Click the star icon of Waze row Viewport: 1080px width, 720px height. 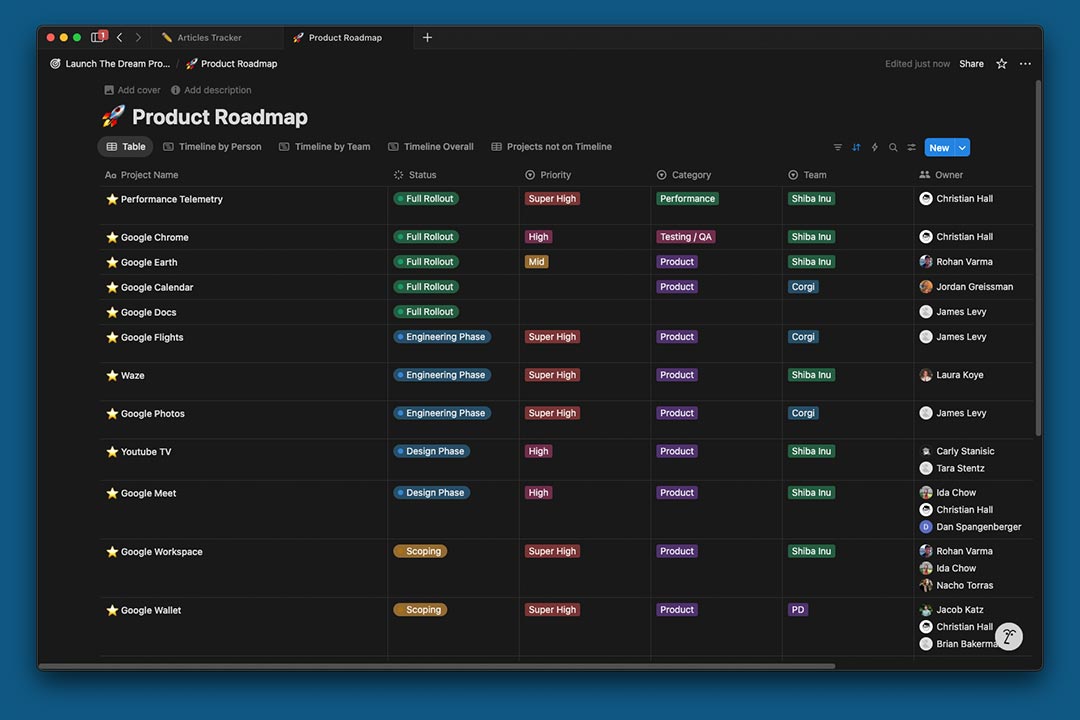[x=112, y=376]
